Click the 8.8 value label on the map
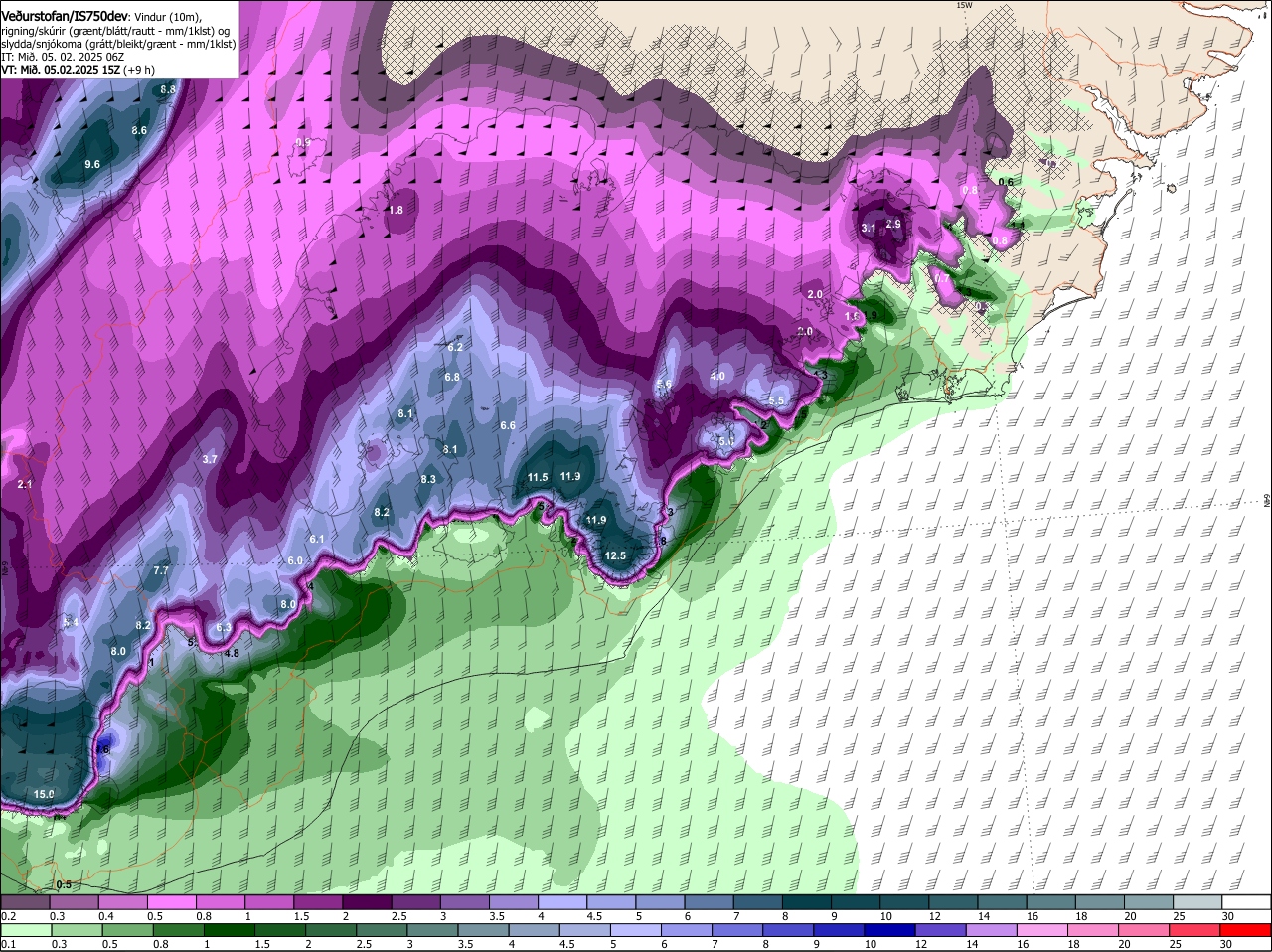This screenshot has width=1272, height=952. (x=167, y=89)
